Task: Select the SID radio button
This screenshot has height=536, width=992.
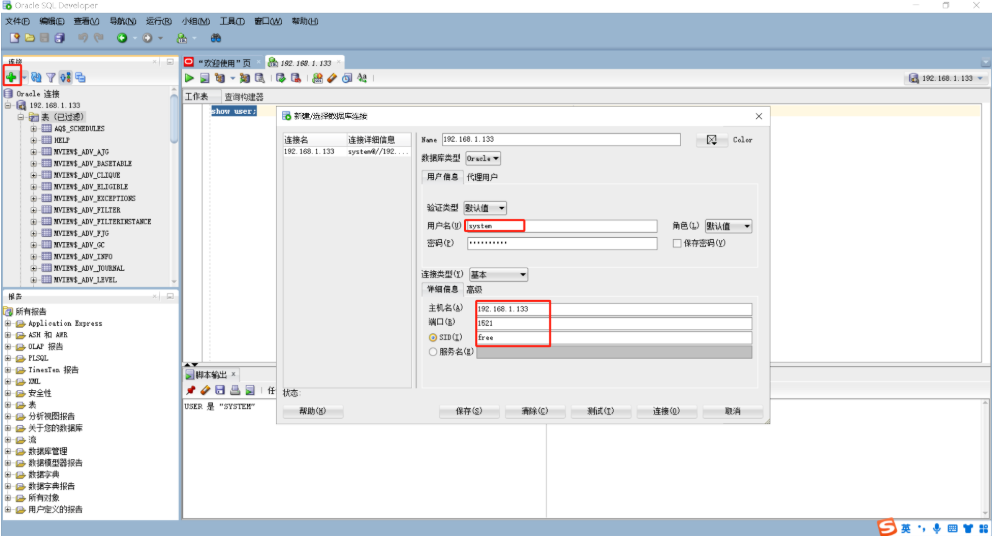Action: coord(433,337)
